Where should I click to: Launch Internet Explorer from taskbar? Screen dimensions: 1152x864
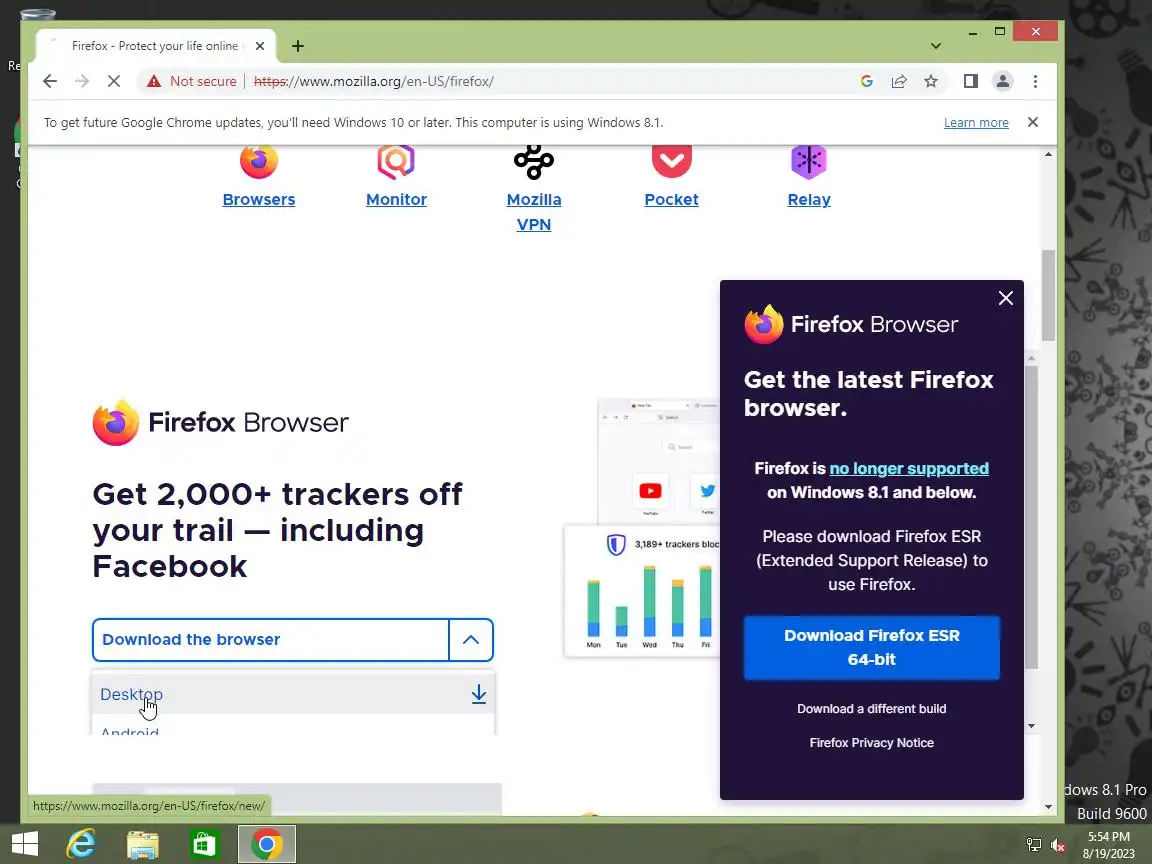click(x=81, y=844)
